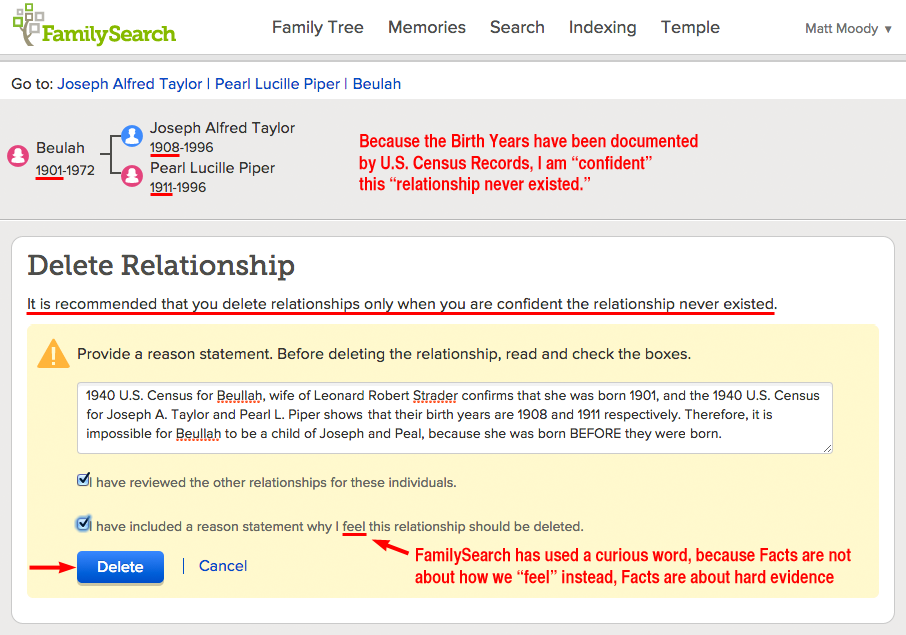The image size is (906, 635).
Task: Click Beulah's name in the tree diagram
Action: (x=60, y=148)
